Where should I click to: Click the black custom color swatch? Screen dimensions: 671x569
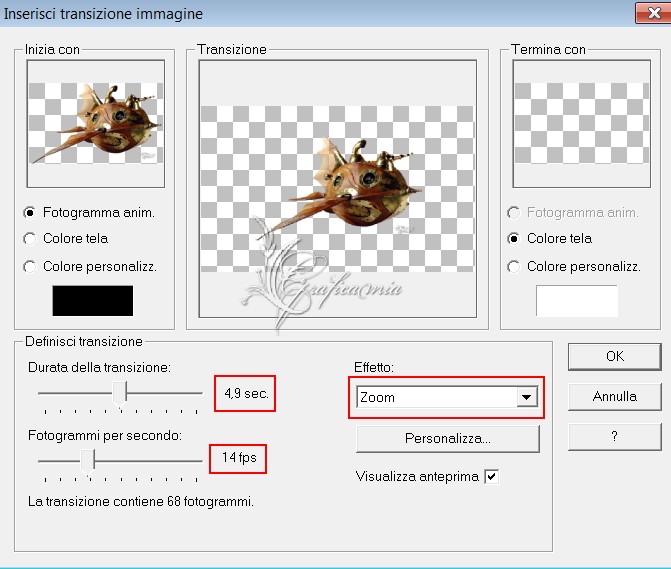92,301
